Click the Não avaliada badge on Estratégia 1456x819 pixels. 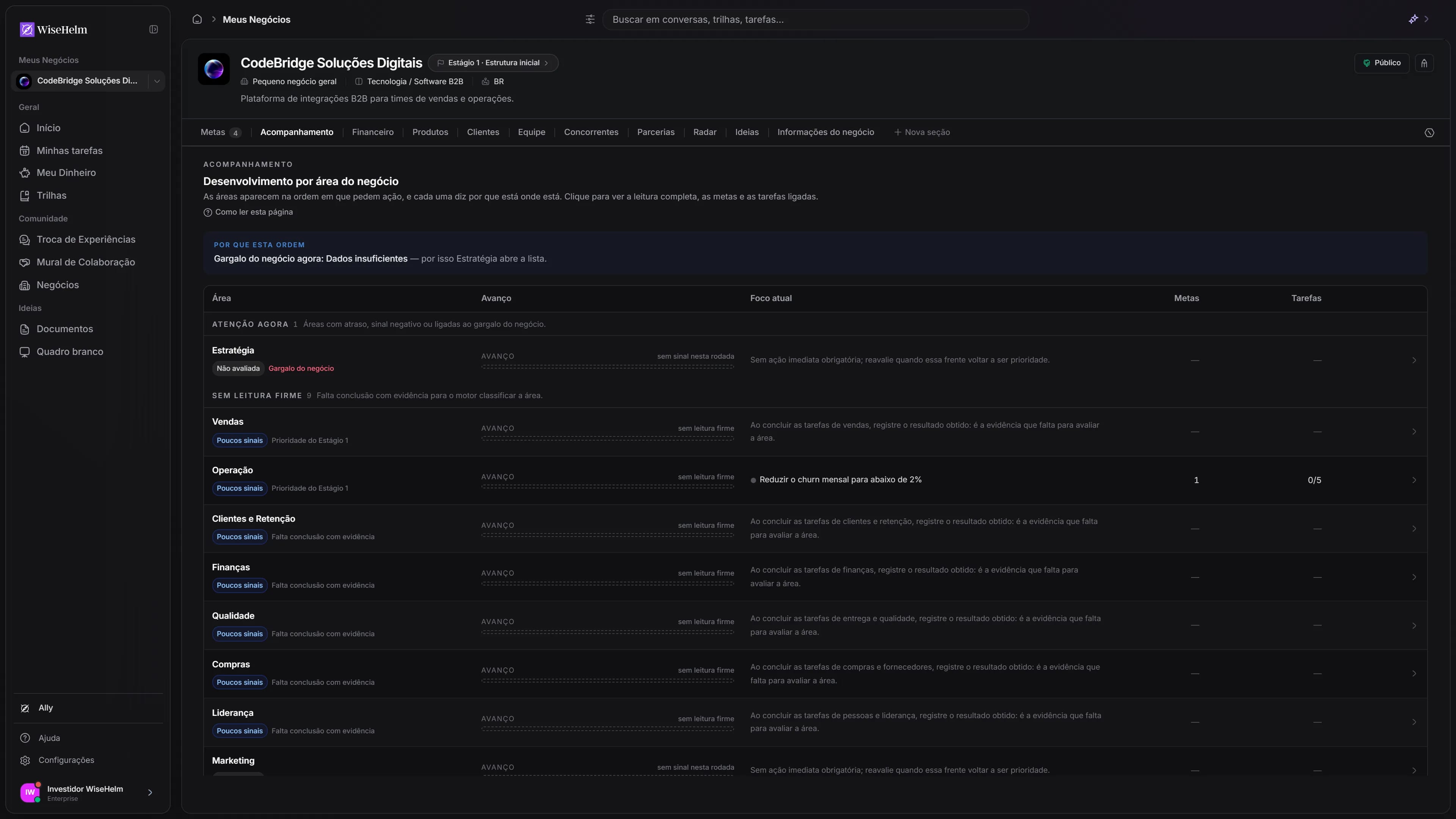pyautogui.click(x=238, y=369)
